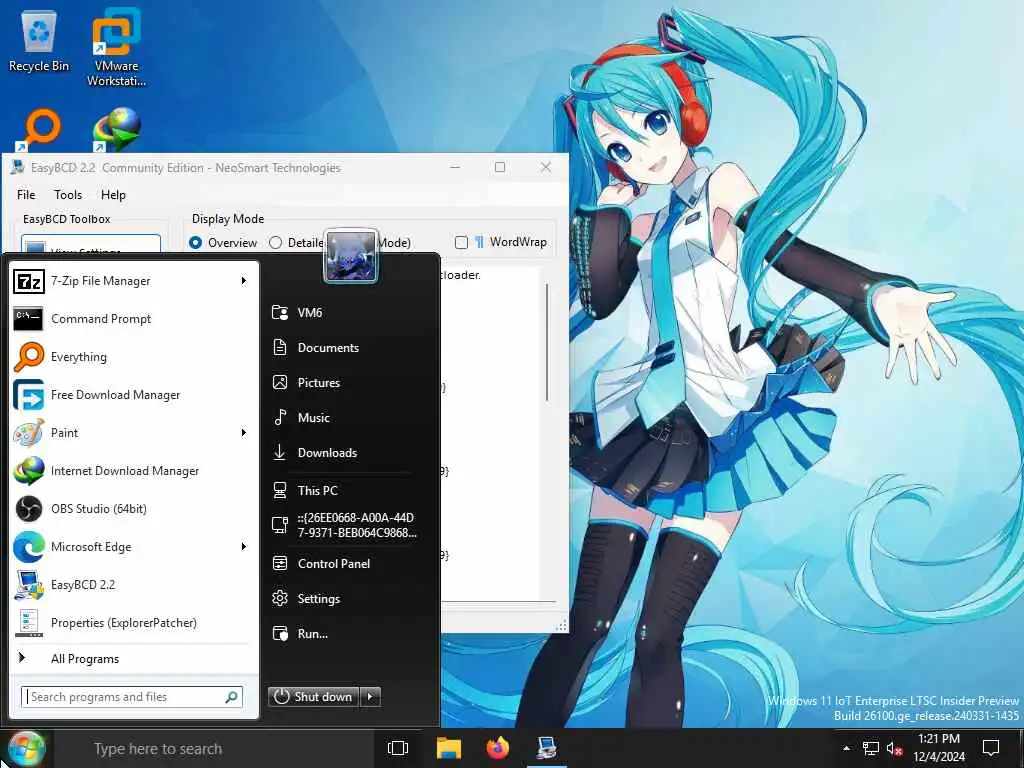
Task: Expand Microsoft Edge jump list arrow
Action: [x=244, y=547]
